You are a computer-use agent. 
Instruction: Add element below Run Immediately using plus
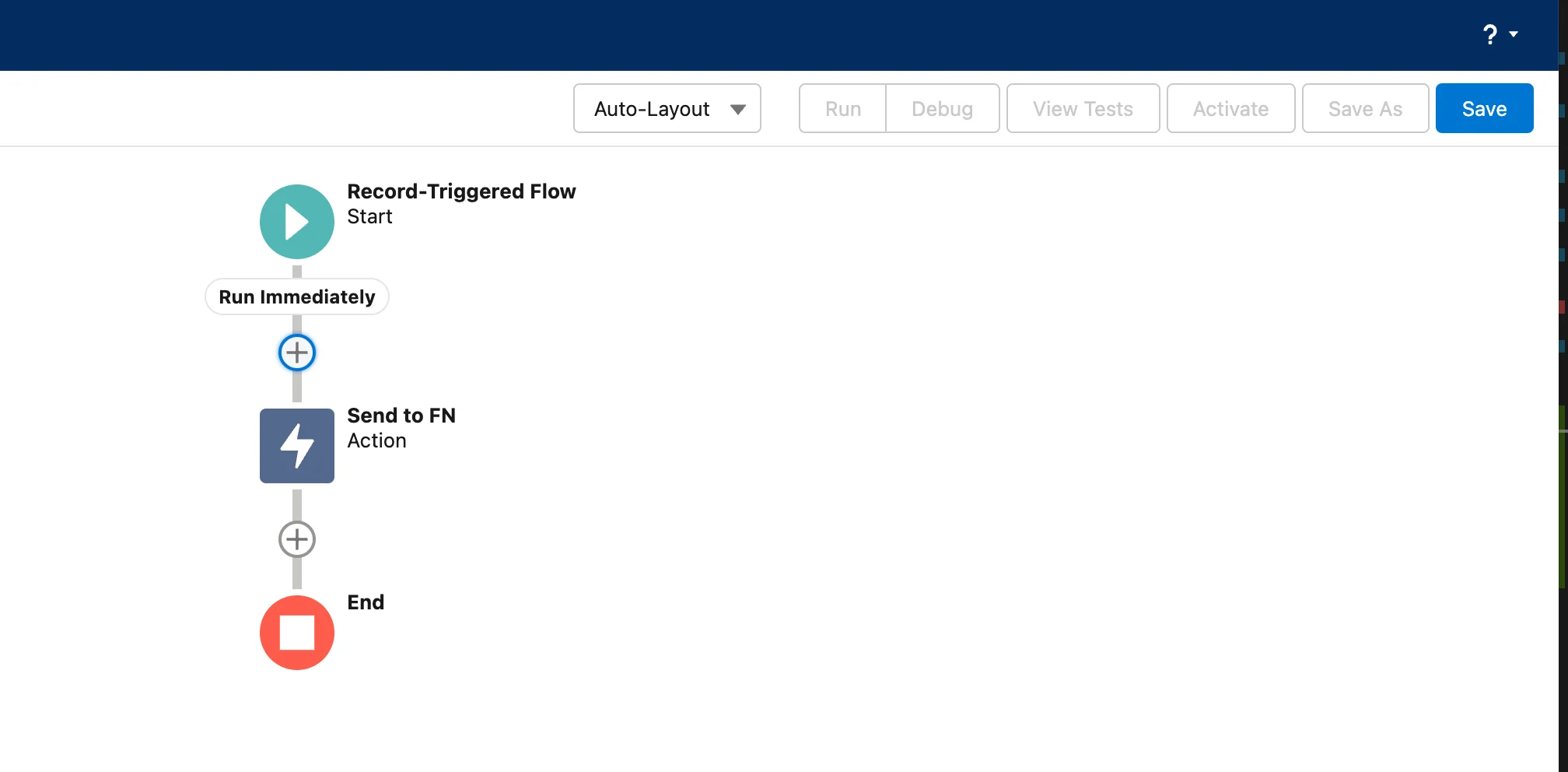tap(296, 353)
